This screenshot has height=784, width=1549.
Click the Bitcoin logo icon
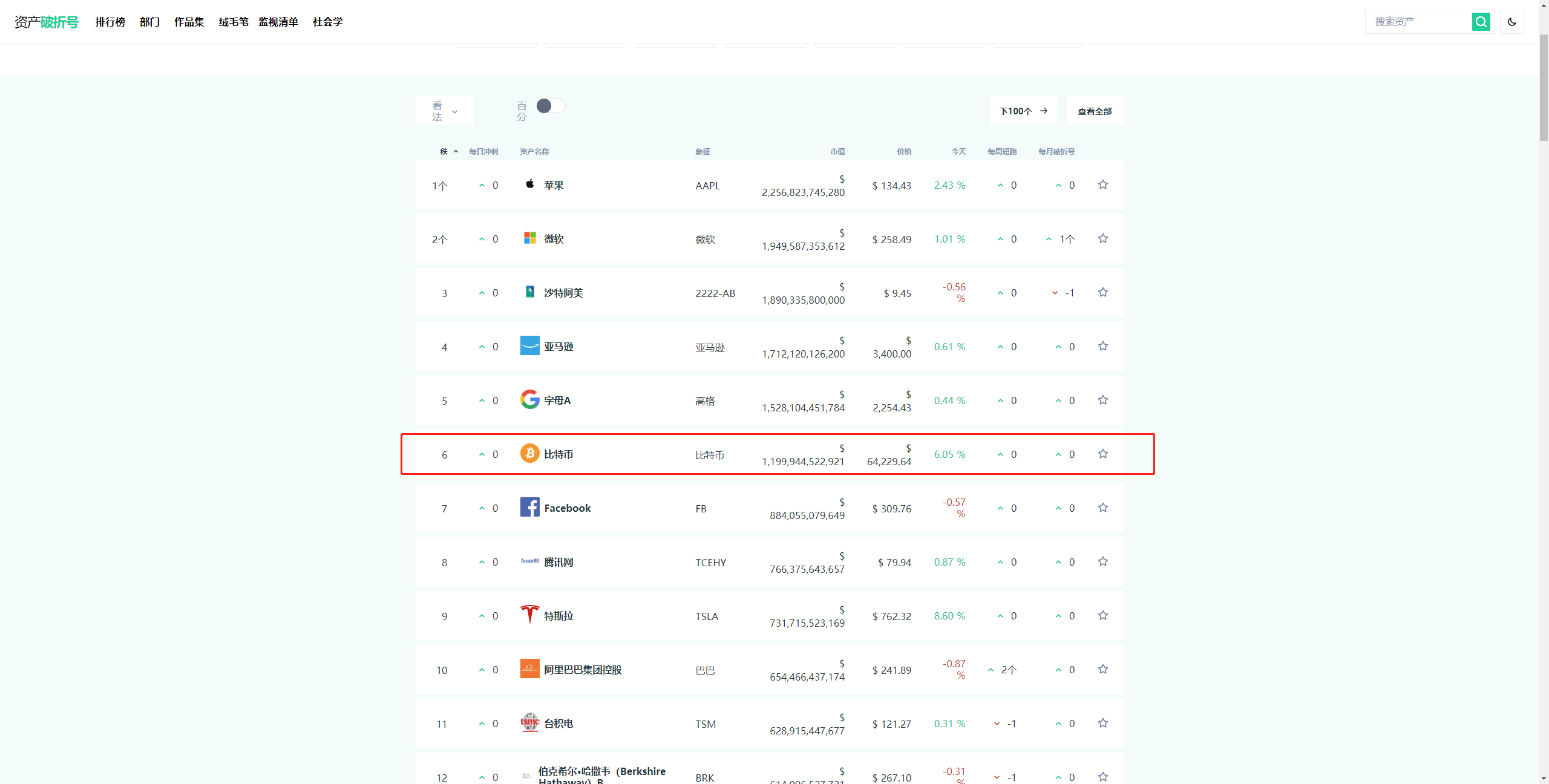[x=530, y=454]
